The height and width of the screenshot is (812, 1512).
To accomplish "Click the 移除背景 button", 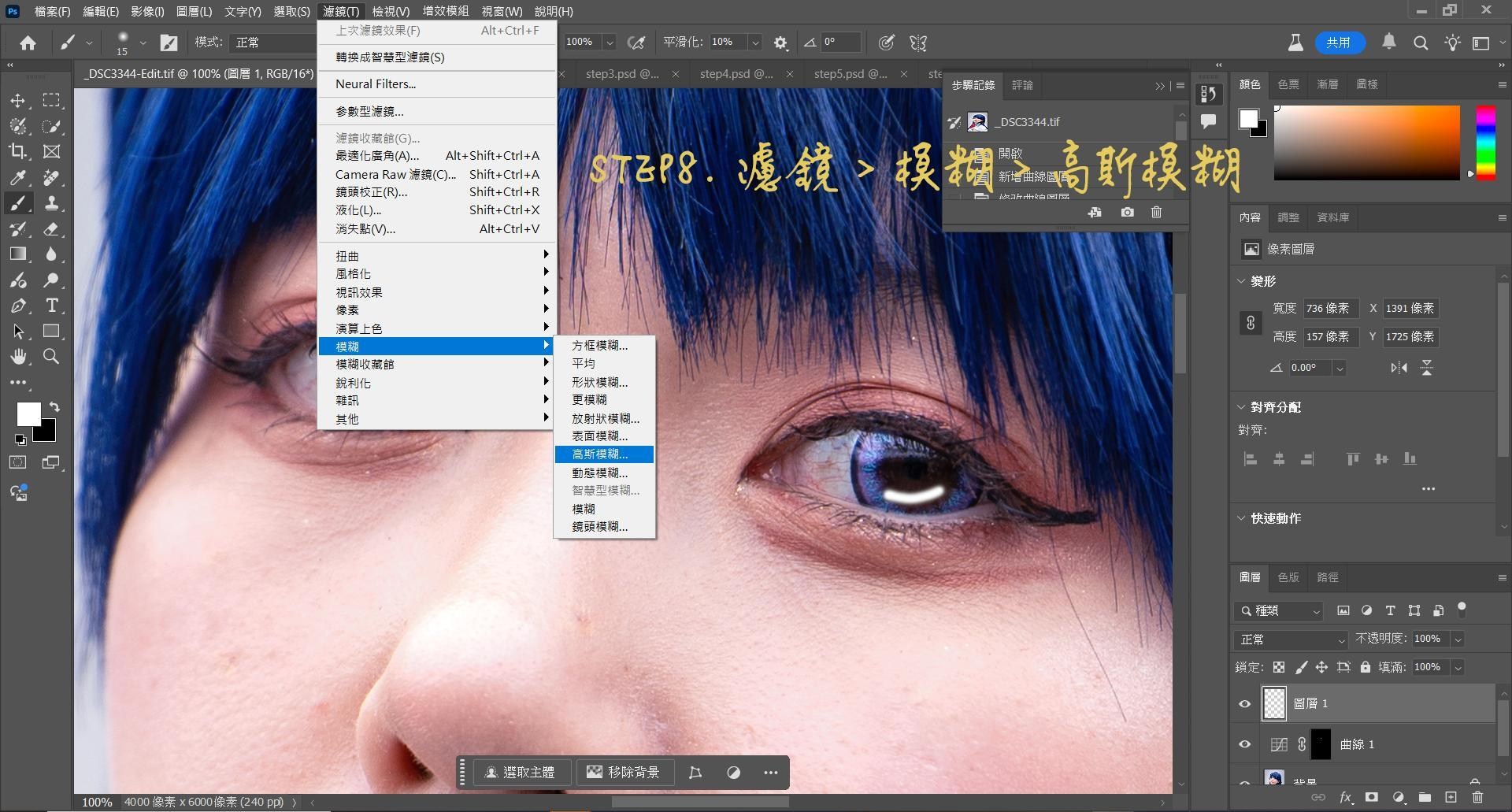I will point(624,773).
